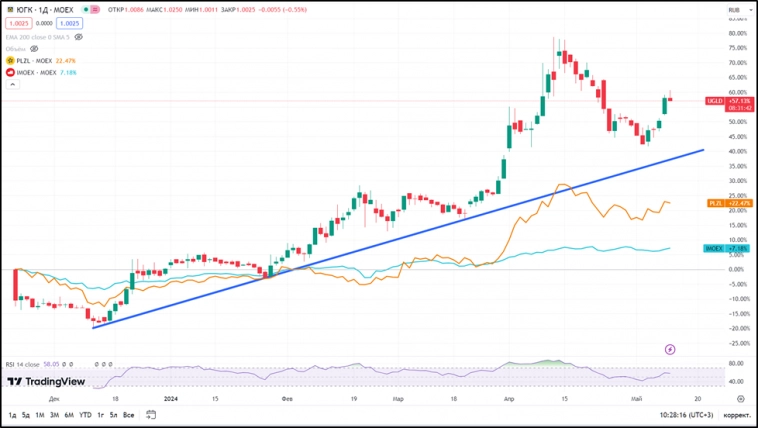Select the YTD time range
This screenshot has height=428, width=758.
85,414
